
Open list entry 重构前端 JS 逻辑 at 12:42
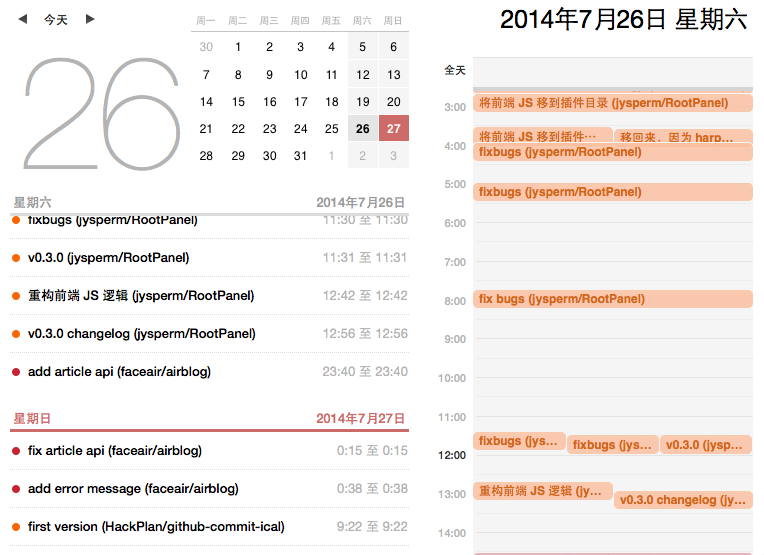point(141,296)
